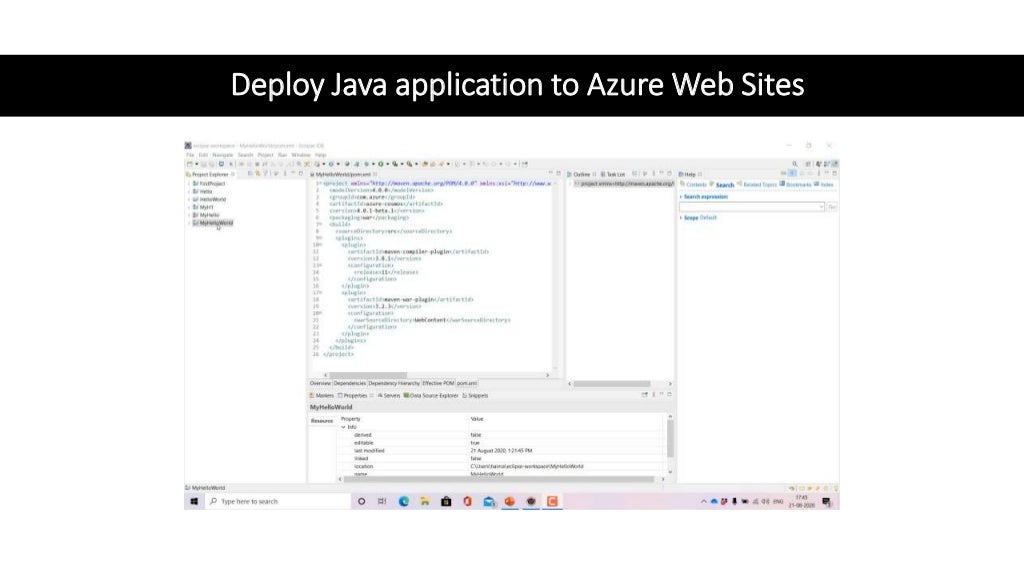Minimize the Outline view panel
This screenshot has height=576, width=1024.
tap(661, 174)
